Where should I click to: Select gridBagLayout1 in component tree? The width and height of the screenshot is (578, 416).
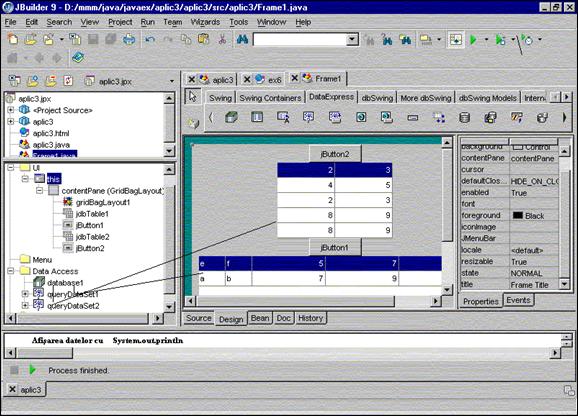point(103,202)
